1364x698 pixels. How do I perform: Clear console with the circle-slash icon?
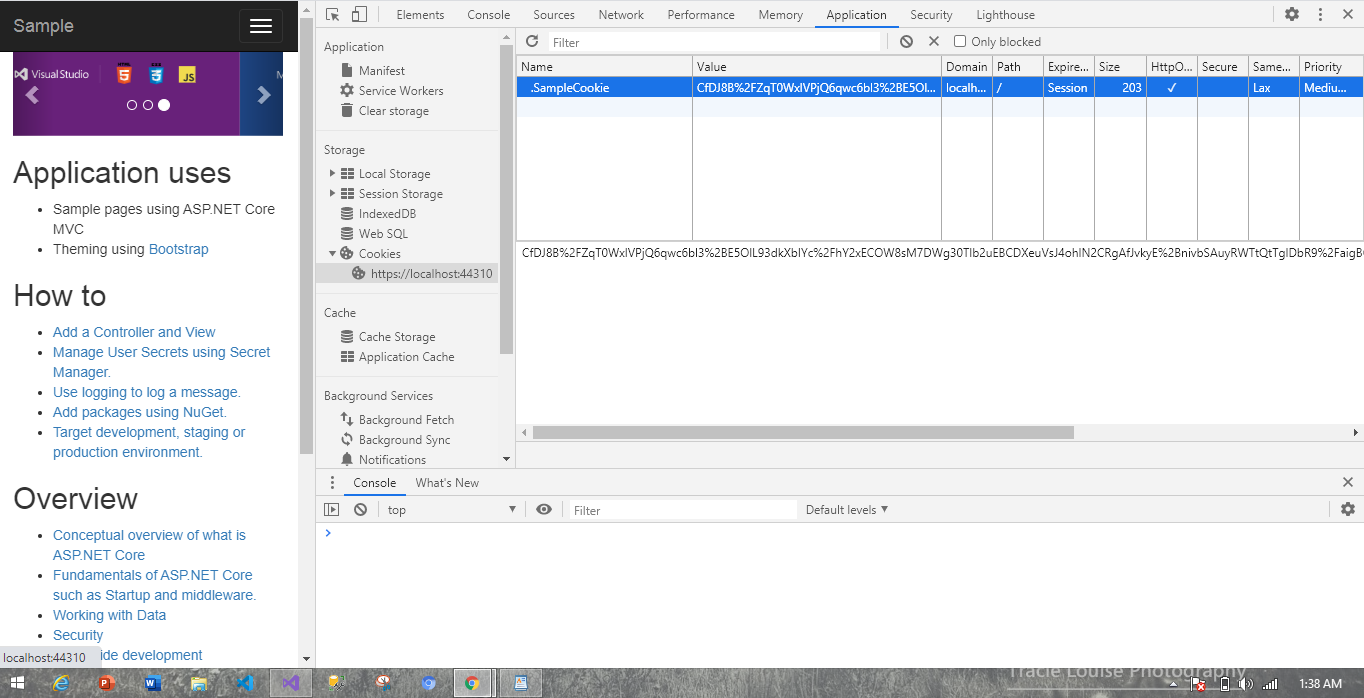361,510
